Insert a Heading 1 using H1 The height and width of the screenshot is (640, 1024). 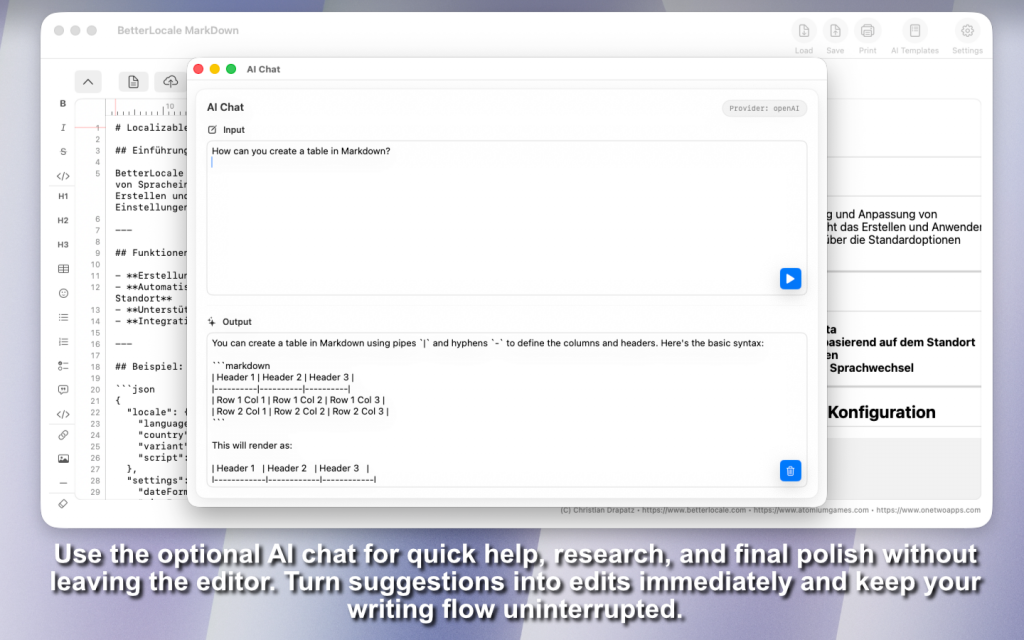(63, 196)
